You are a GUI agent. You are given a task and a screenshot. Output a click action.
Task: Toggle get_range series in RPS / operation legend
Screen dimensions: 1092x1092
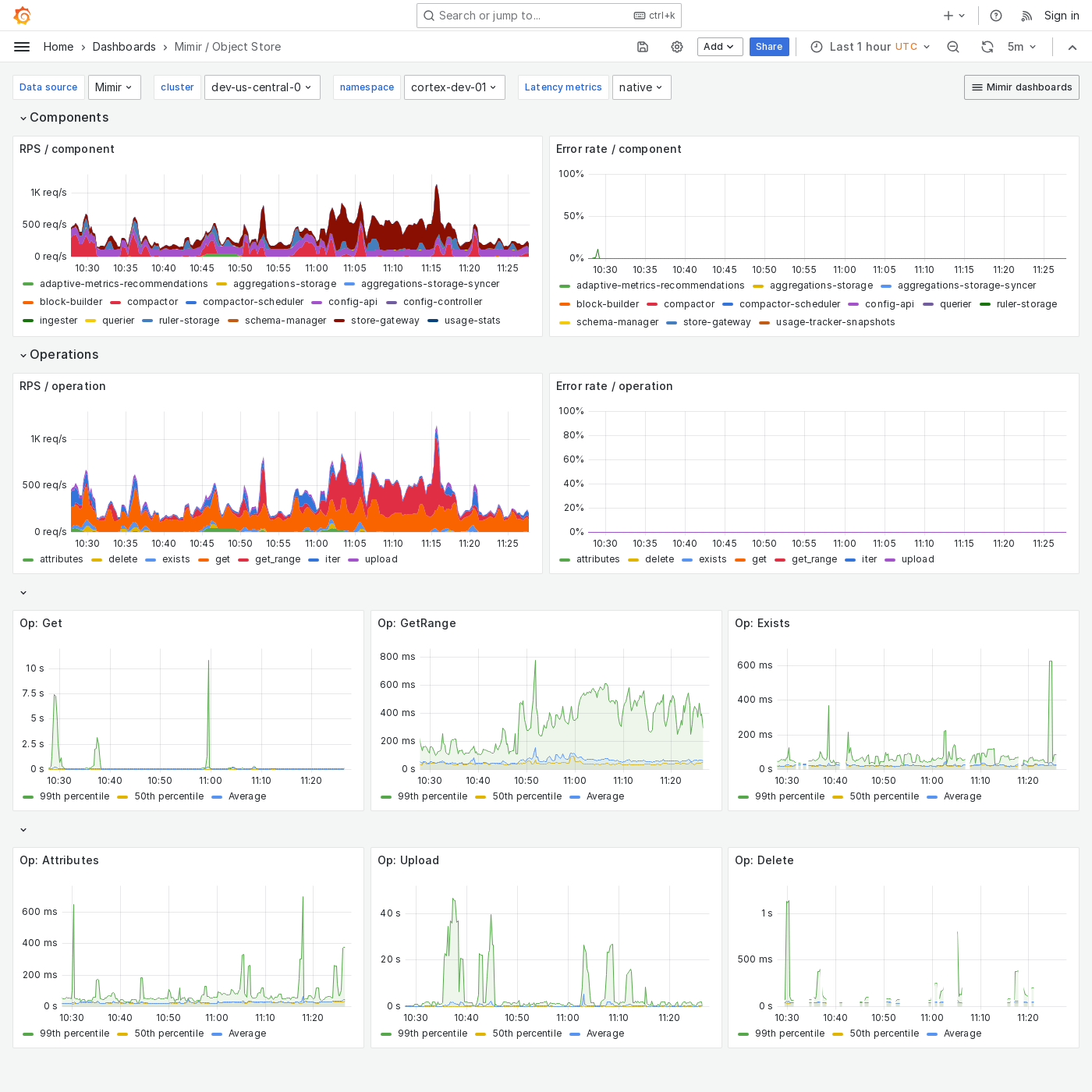278,559
